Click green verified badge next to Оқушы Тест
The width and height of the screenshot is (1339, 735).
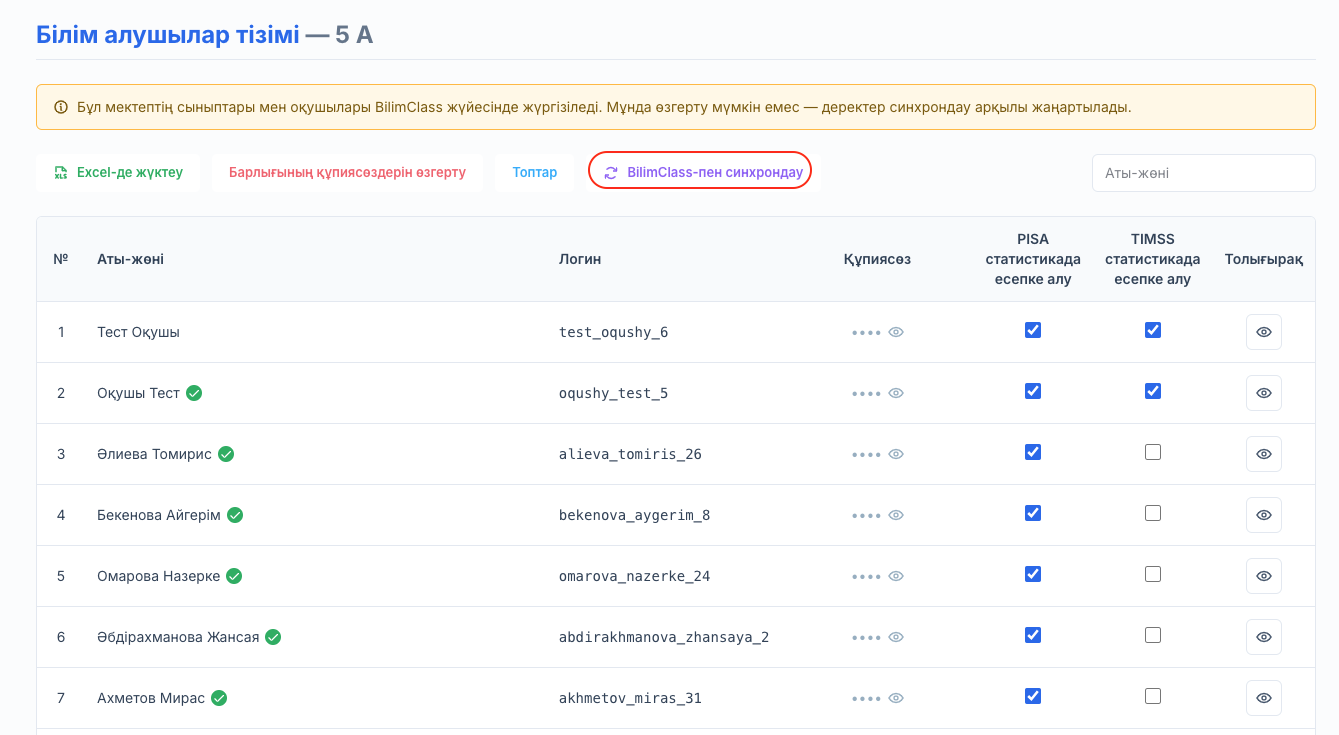[194, 393]
